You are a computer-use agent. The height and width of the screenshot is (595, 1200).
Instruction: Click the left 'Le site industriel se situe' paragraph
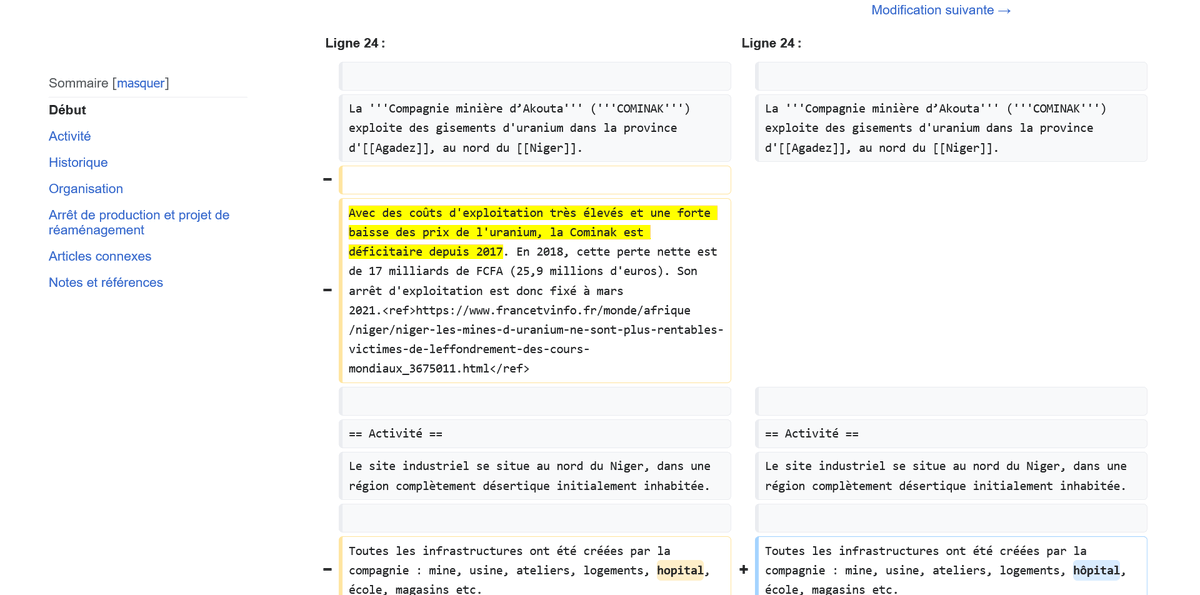[x=535, y=476]
